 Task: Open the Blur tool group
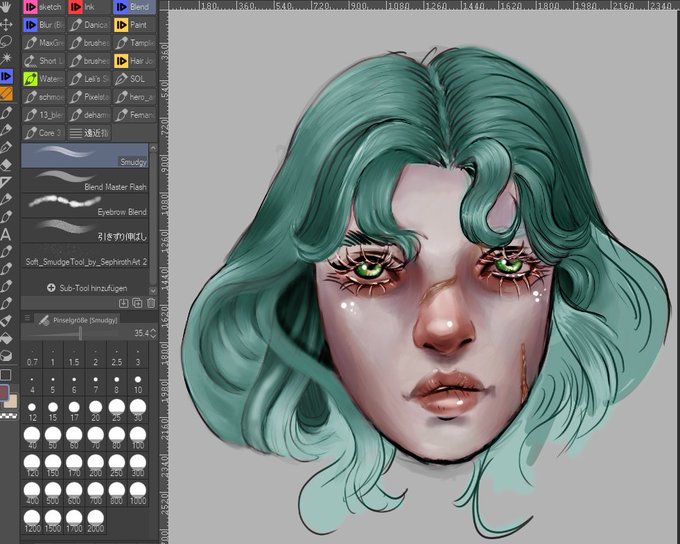tap(43, 25)
